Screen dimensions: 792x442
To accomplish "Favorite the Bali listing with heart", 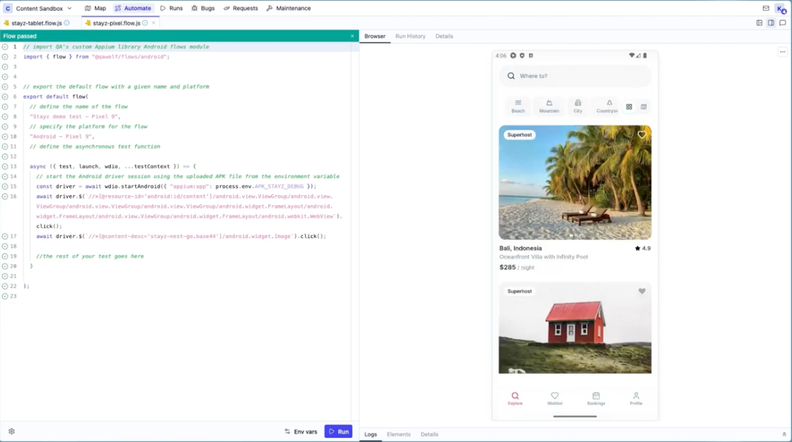I will coord(642,134).
